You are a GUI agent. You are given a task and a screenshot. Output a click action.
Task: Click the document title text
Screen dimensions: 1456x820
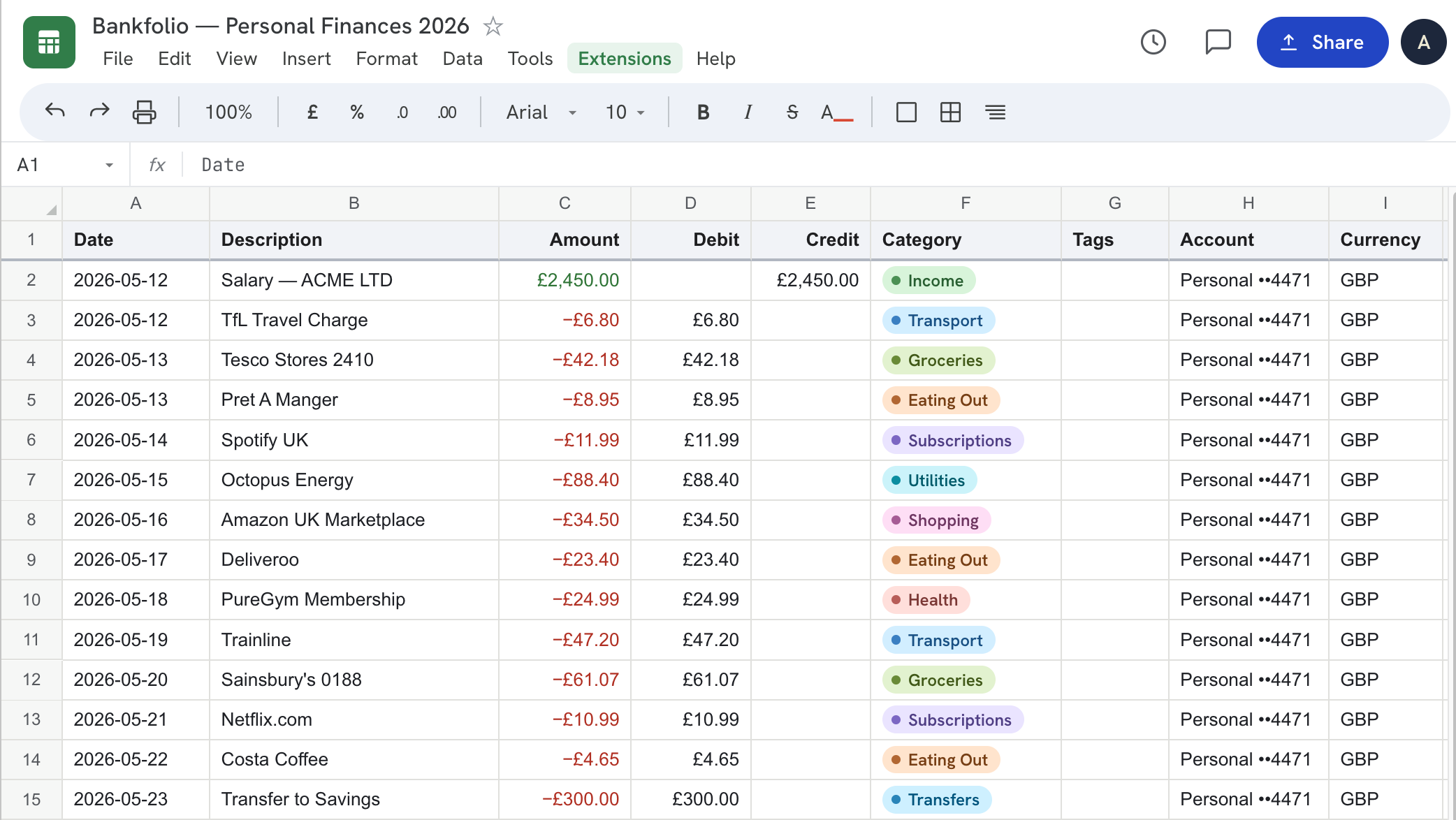pyautogui.click(x=281, y=26)
